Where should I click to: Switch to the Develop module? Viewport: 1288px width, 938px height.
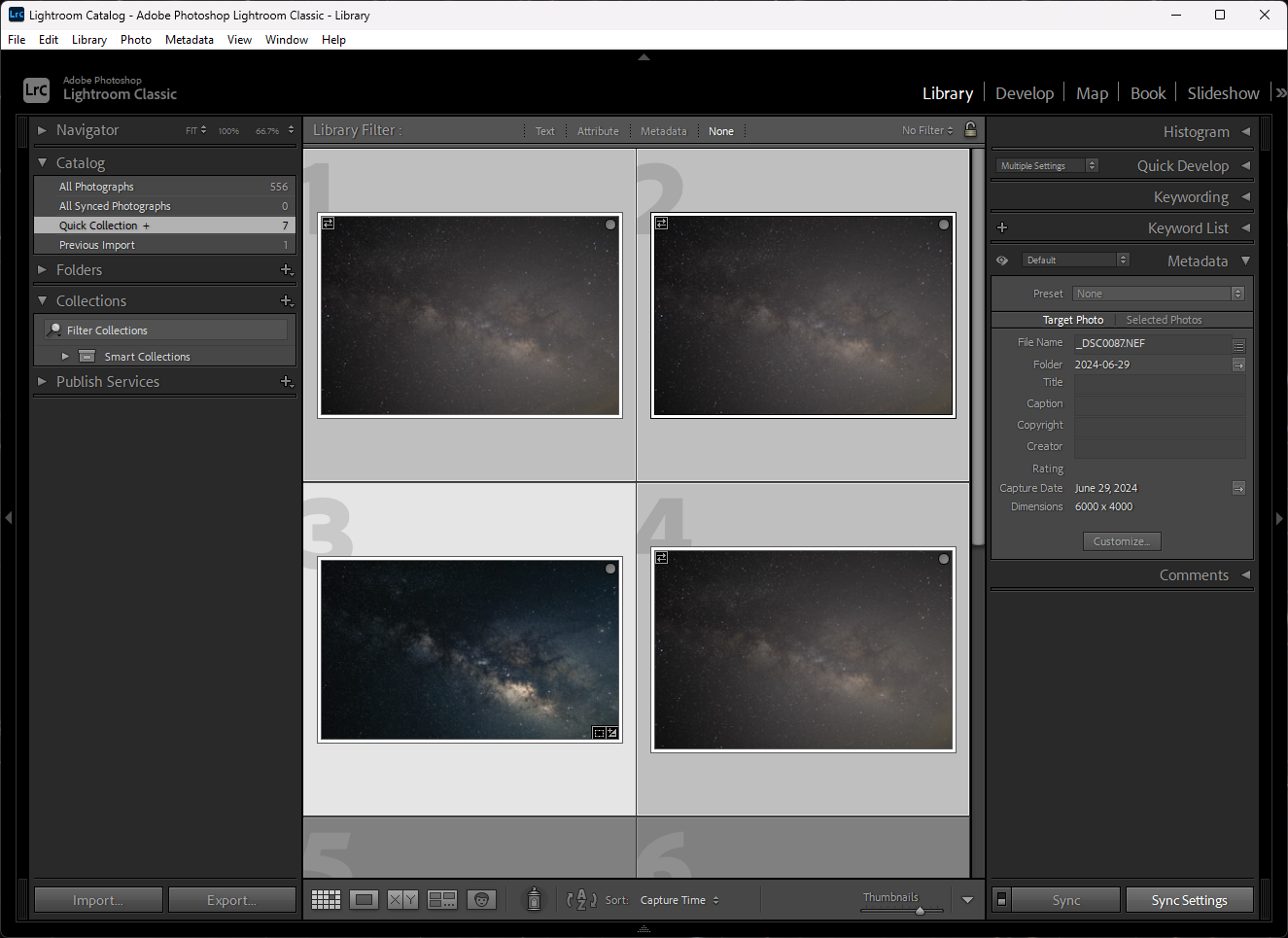(x=1025, y=93)
